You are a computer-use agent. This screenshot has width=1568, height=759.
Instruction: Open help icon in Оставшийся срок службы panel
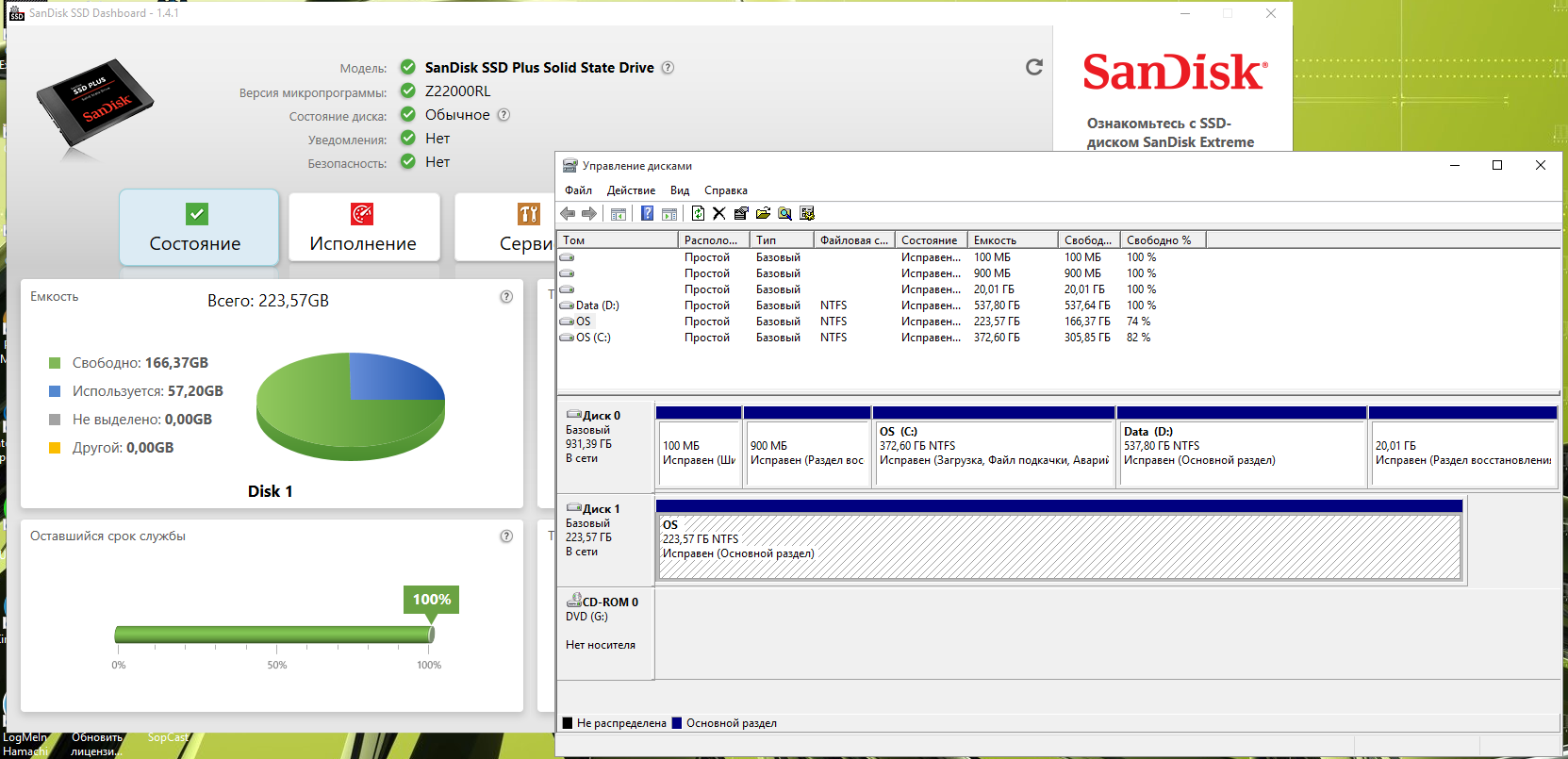point(506,536)
